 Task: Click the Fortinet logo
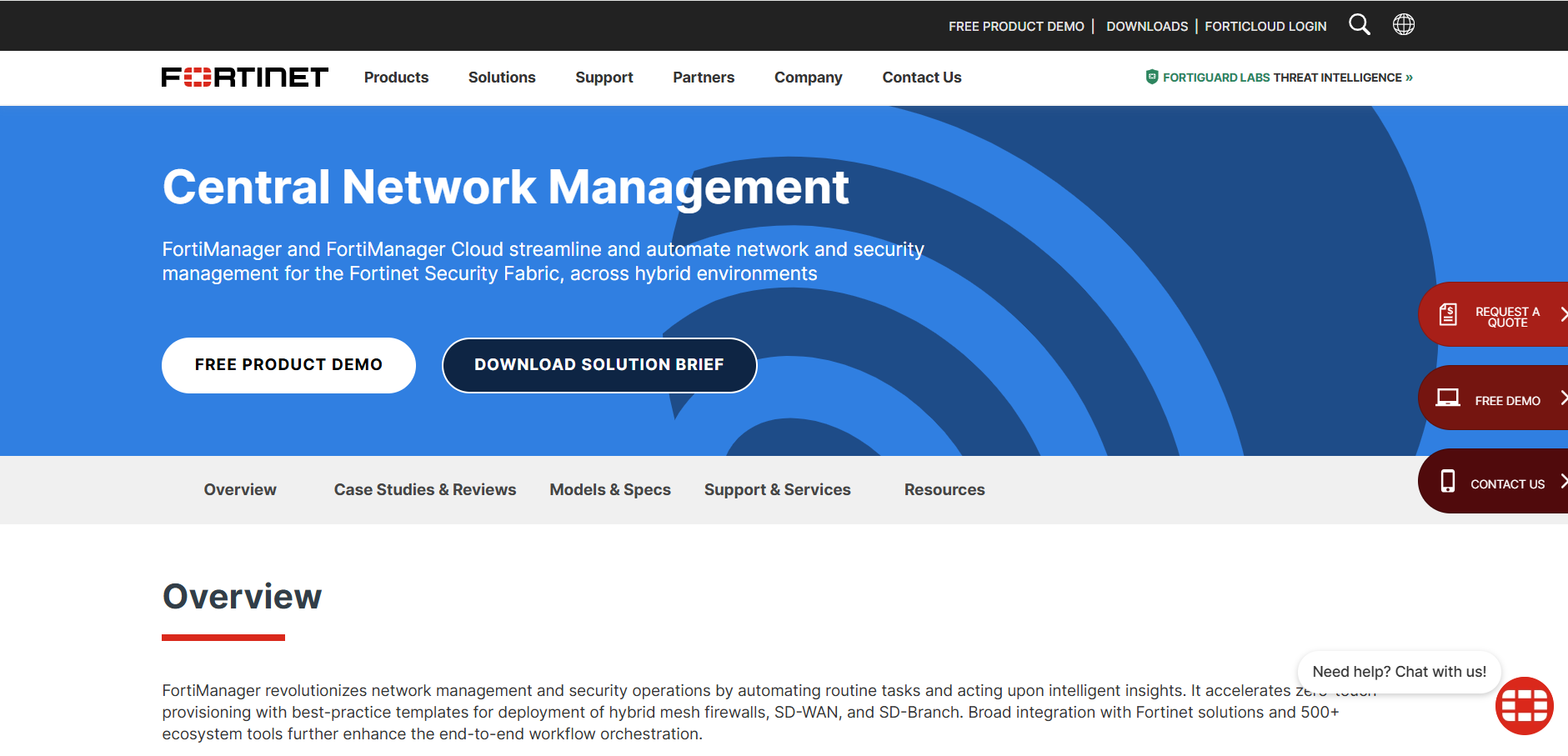245,78
